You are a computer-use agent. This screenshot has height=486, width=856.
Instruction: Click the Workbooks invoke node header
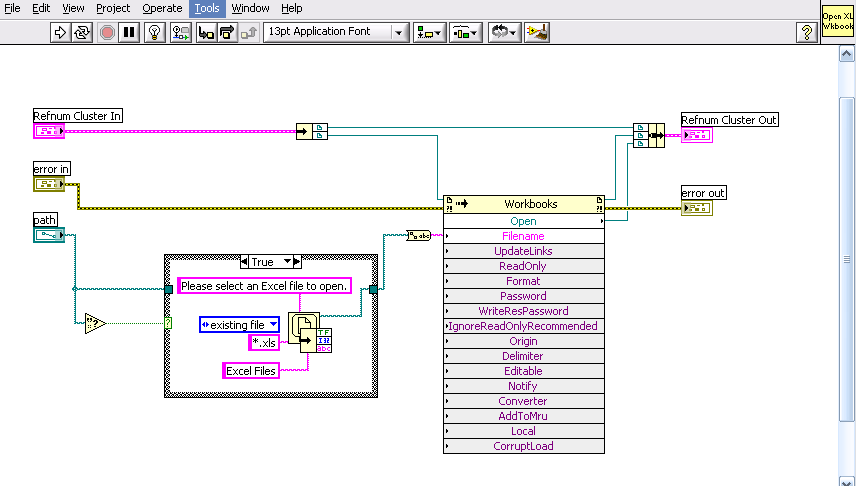pyautogui.click(x=524, y=204)
